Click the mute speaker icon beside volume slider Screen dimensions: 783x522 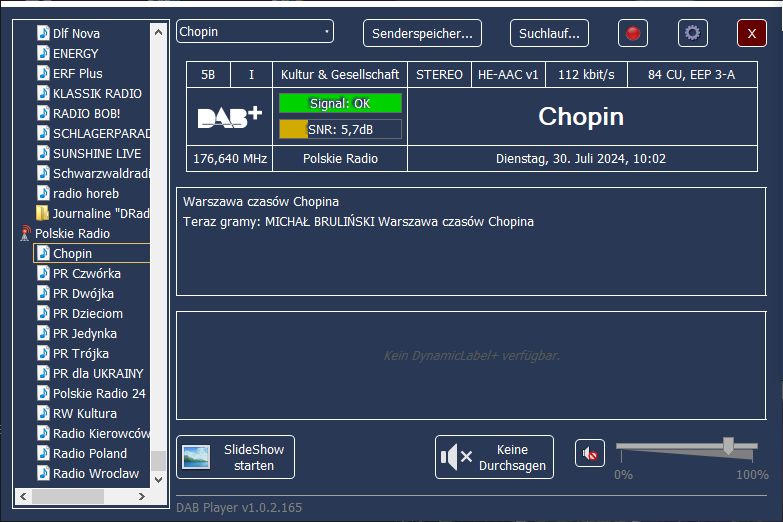[590, 454]
